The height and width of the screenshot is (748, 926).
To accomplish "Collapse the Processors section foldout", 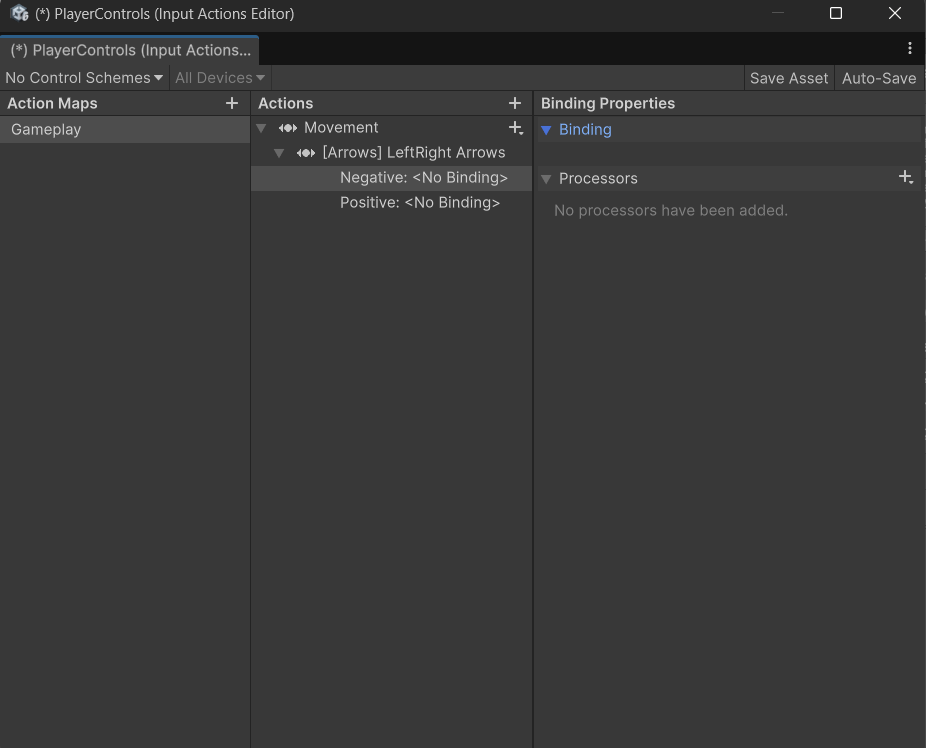I will pos(546,179).
